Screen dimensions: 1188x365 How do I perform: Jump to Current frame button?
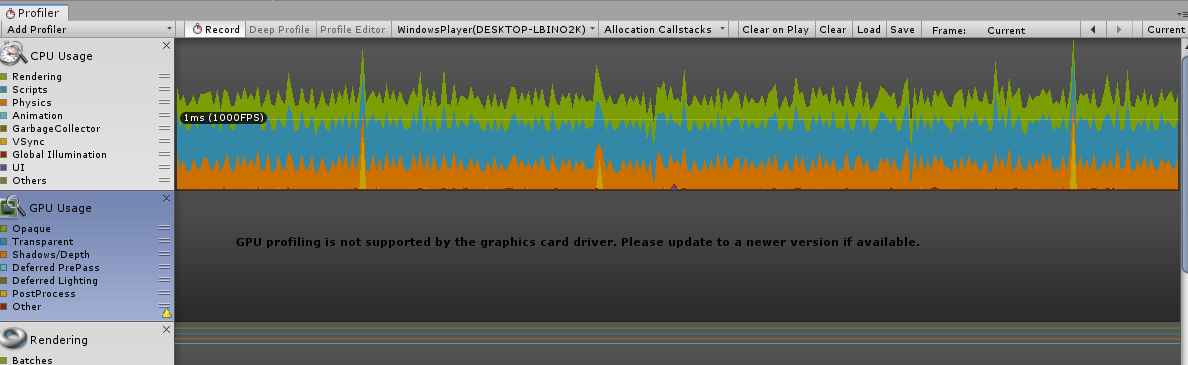coord(1165,30)
